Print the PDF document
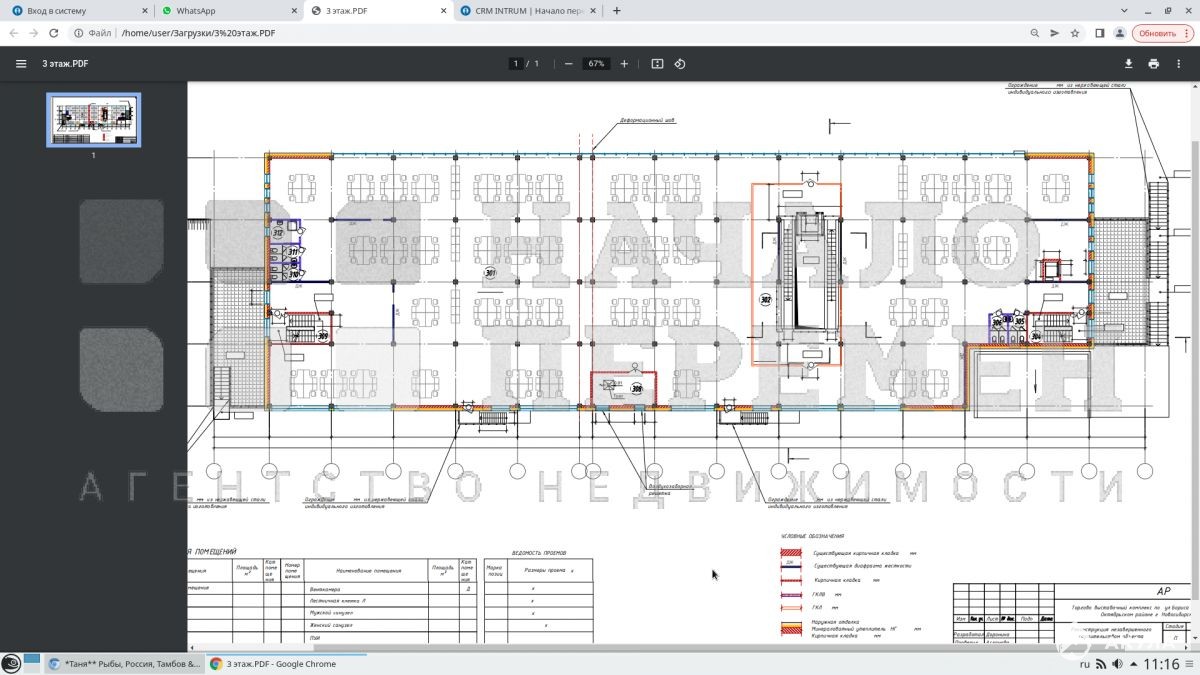The width and height of the screenshot is (1200, 675). 1153,63
